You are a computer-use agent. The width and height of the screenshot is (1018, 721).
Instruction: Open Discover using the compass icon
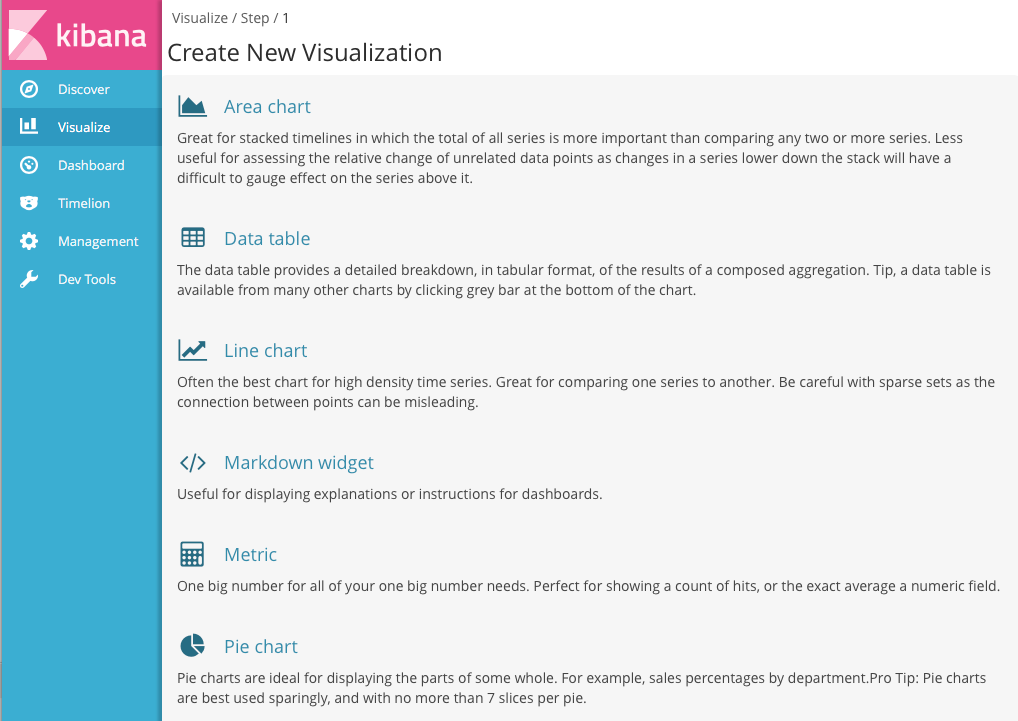[29, 89]
